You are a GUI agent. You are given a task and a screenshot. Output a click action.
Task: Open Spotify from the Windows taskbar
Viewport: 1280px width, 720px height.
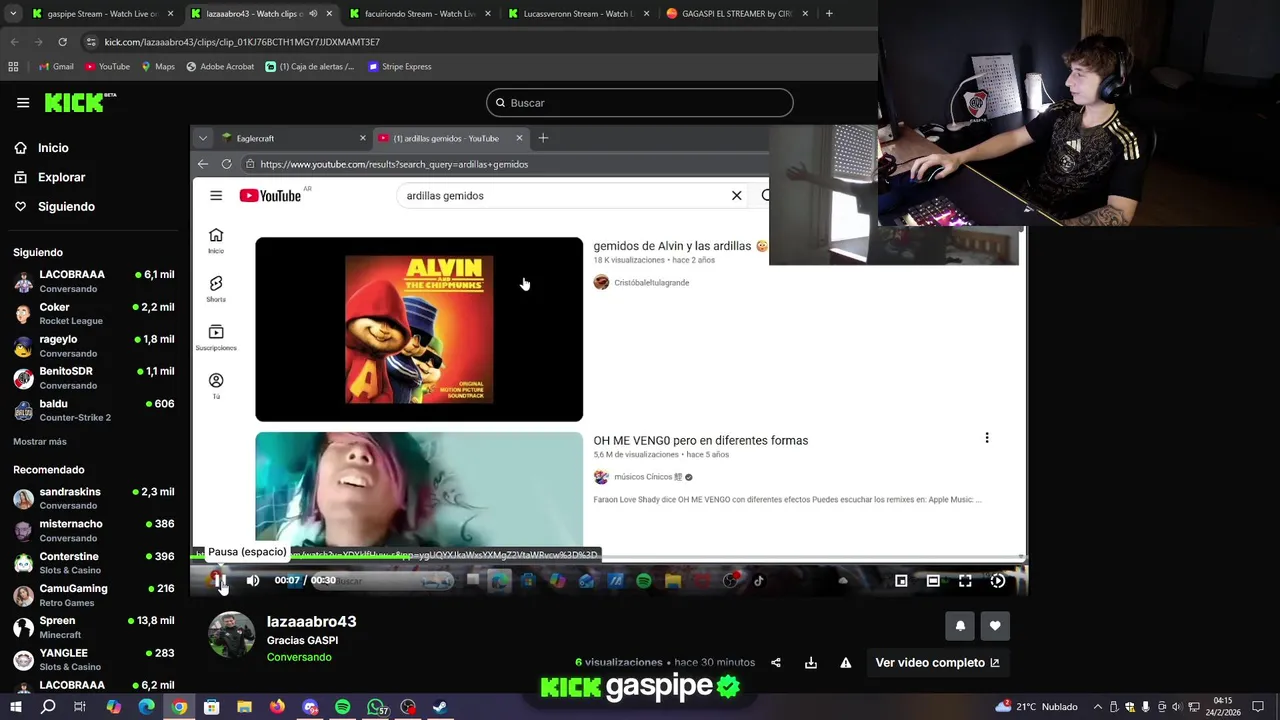(x=342, y=707)
